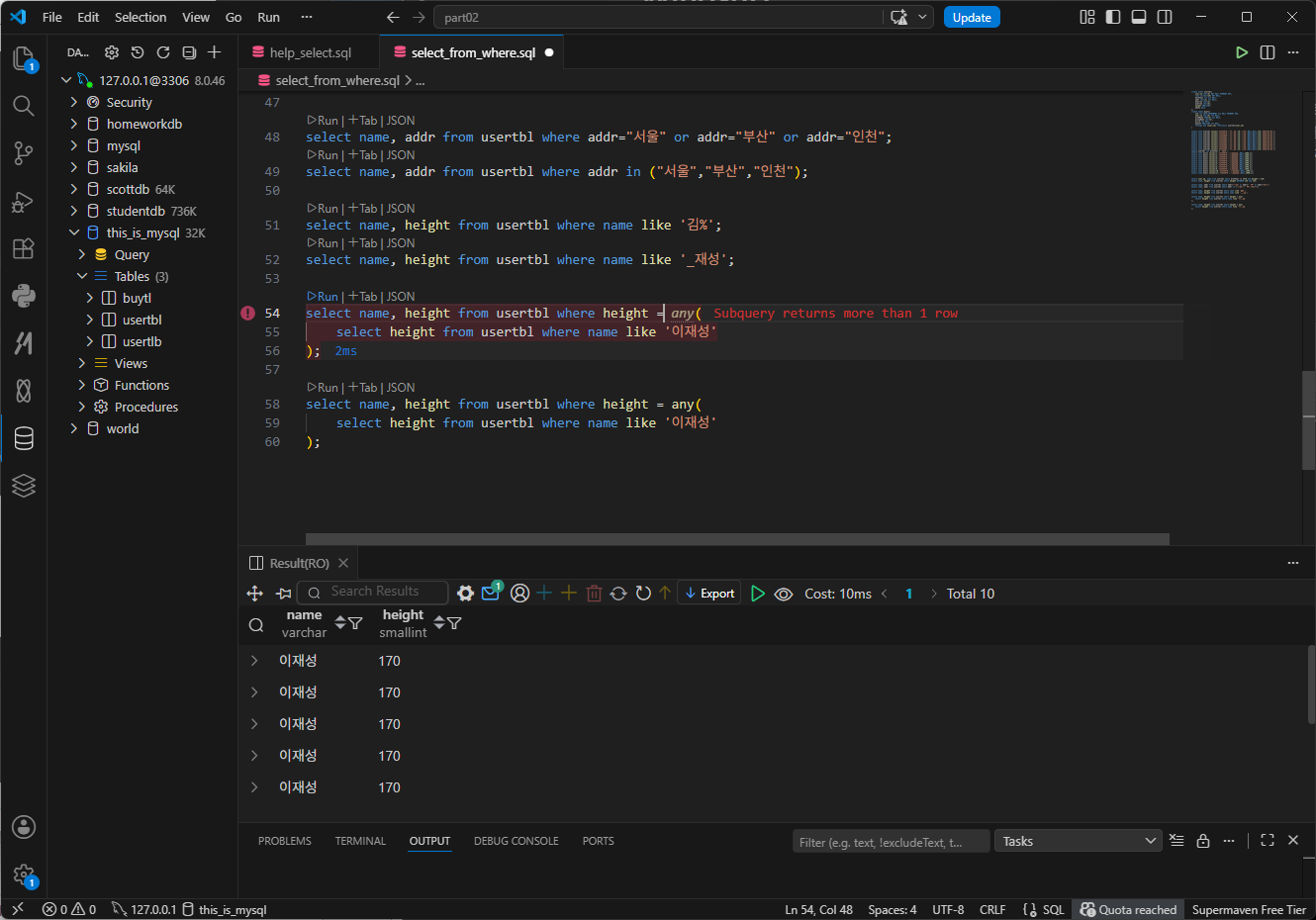Switch to the TERMINAL panel tab
The image size is (1316, 920).
click(360, 841)
